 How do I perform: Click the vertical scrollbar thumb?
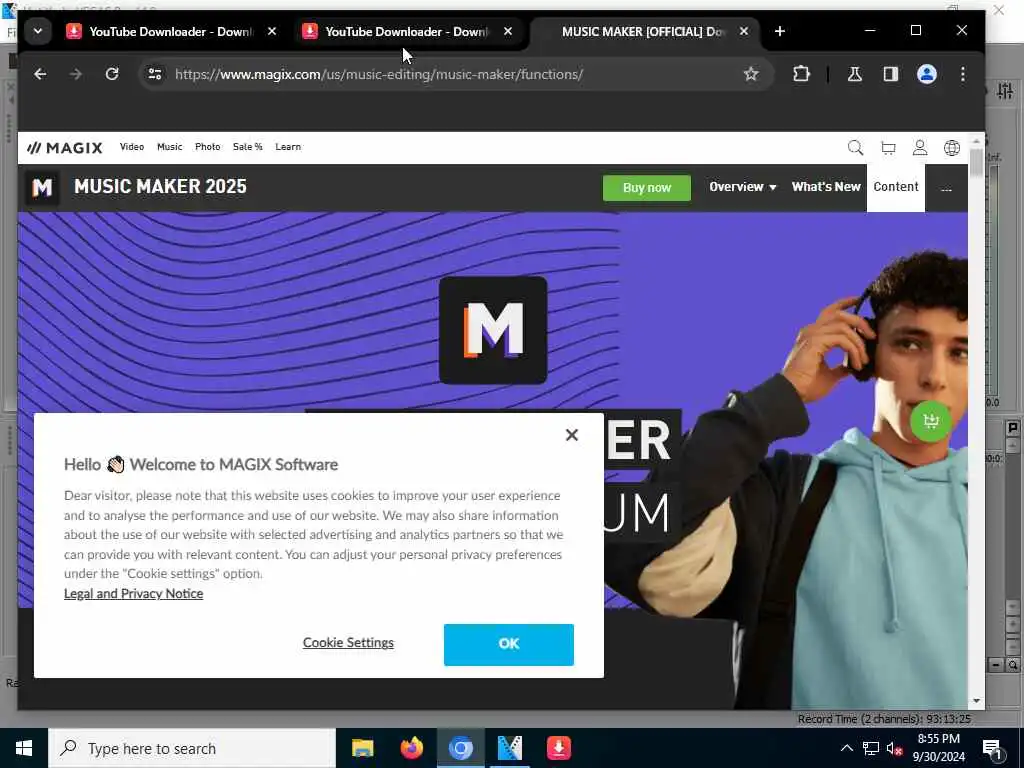point(976,163)
